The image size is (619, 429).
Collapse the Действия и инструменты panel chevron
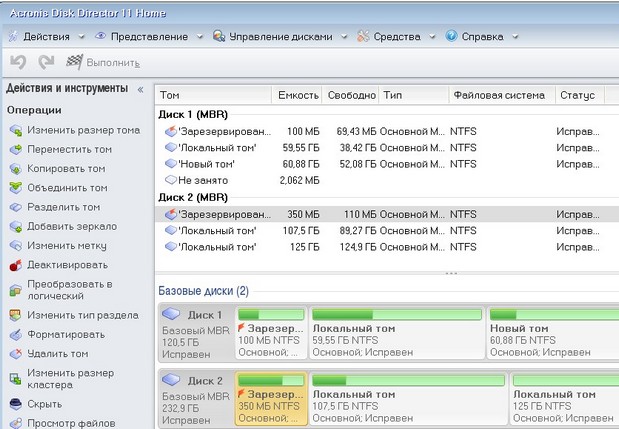coord(140,90)
